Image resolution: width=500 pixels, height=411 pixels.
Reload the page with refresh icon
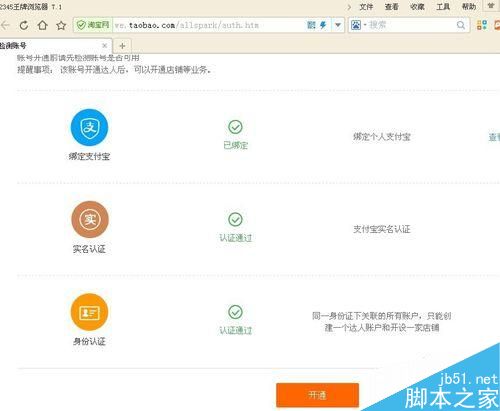click(24, 25)
